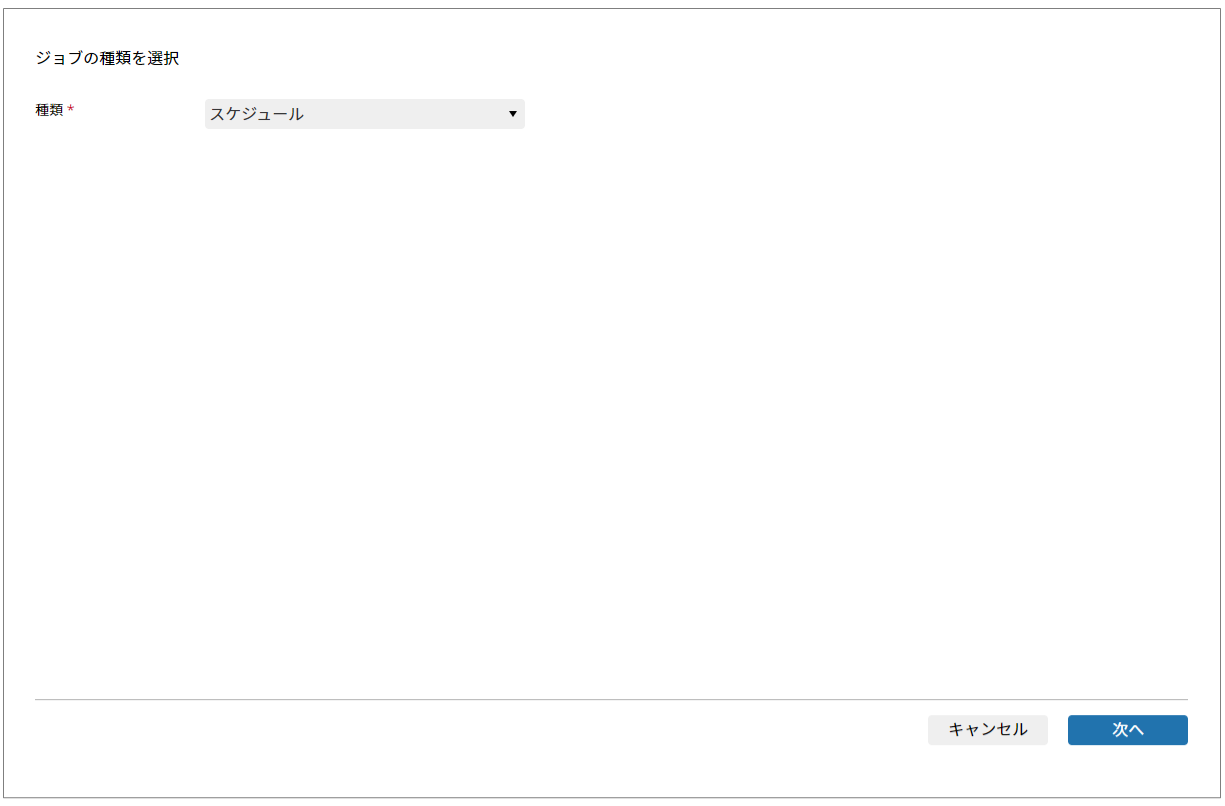This screenshot has width=1225, height=806.
Task: Dismiss the wizard using the gray キャンセル button
Action: pos(987,730)
